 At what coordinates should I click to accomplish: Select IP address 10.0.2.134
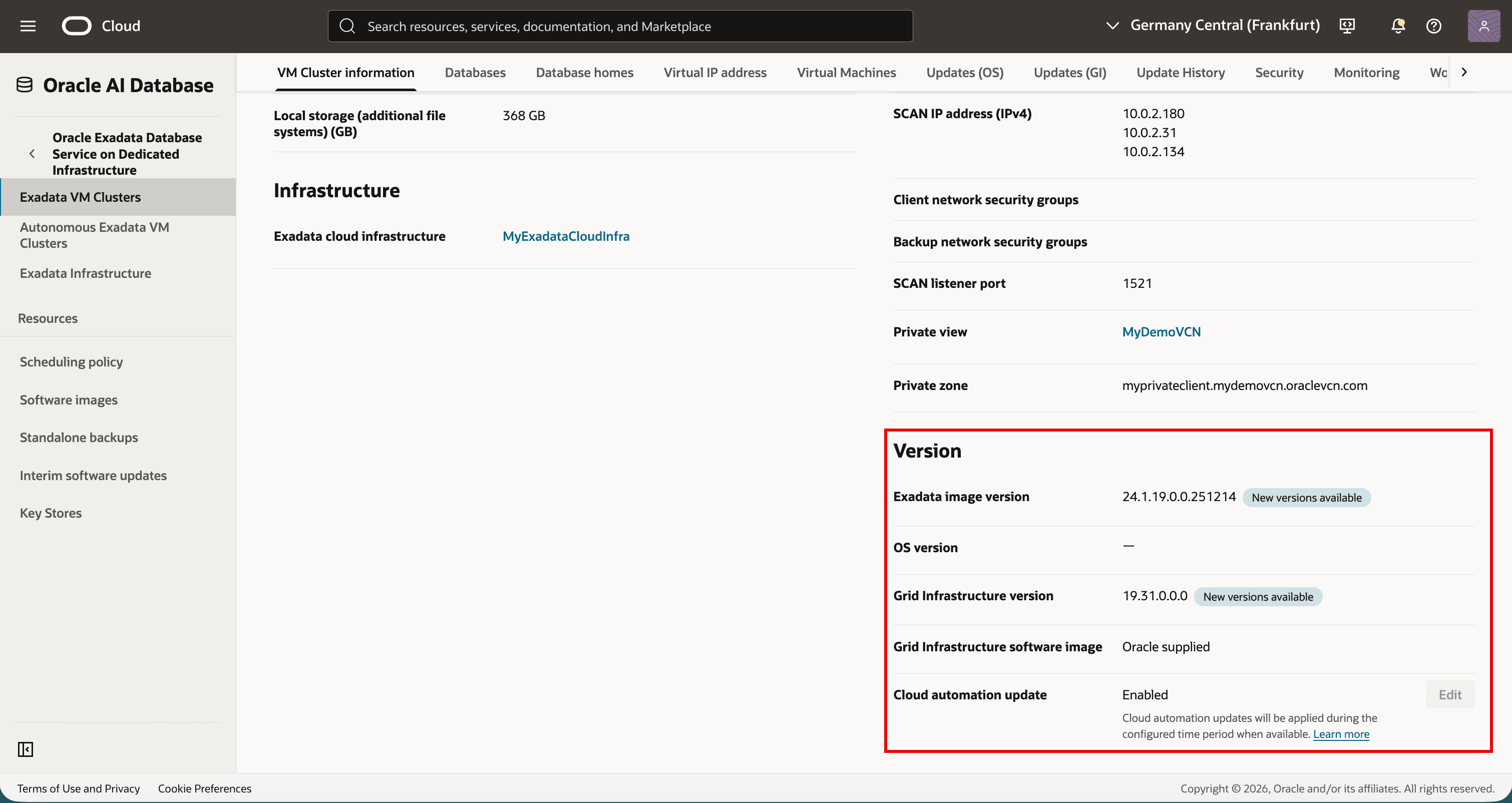[x=1154, y=152]
